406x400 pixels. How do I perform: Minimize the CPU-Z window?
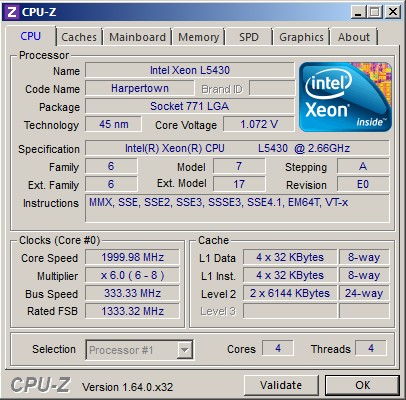358,12
